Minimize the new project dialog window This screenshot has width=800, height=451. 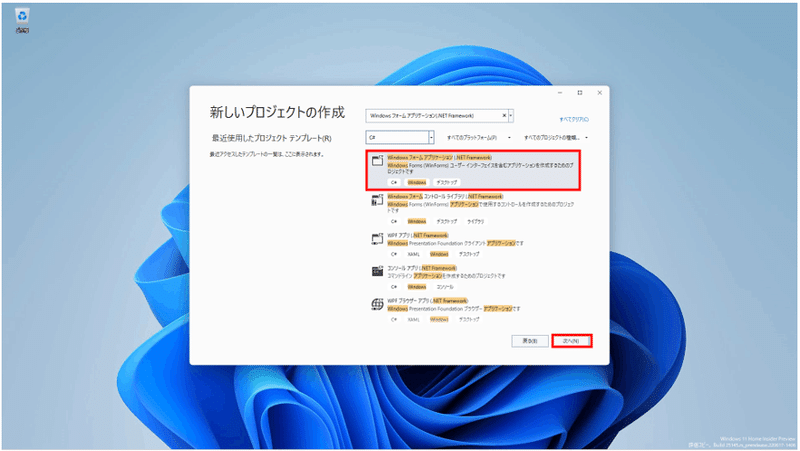[x=560, y=93]
